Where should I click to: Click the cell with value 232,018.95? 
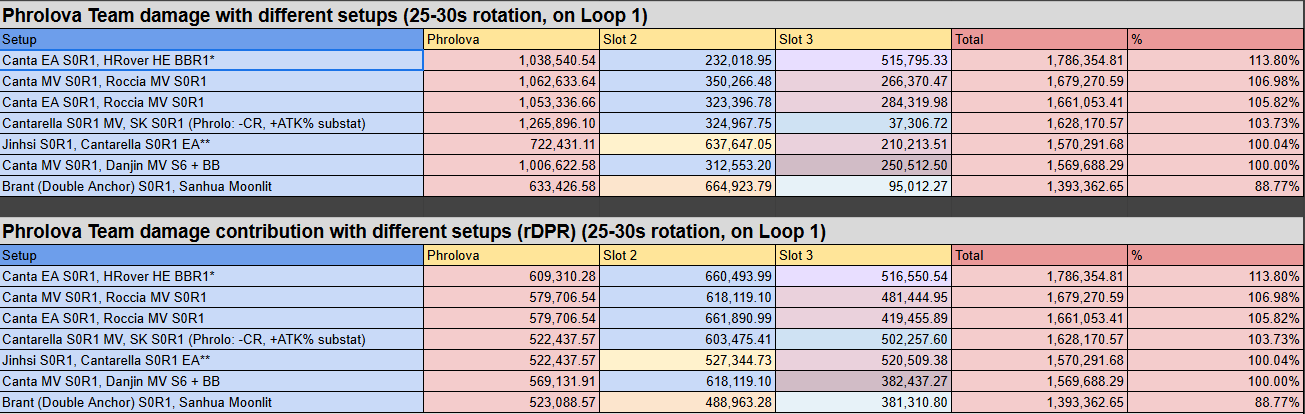pos(688,61)
